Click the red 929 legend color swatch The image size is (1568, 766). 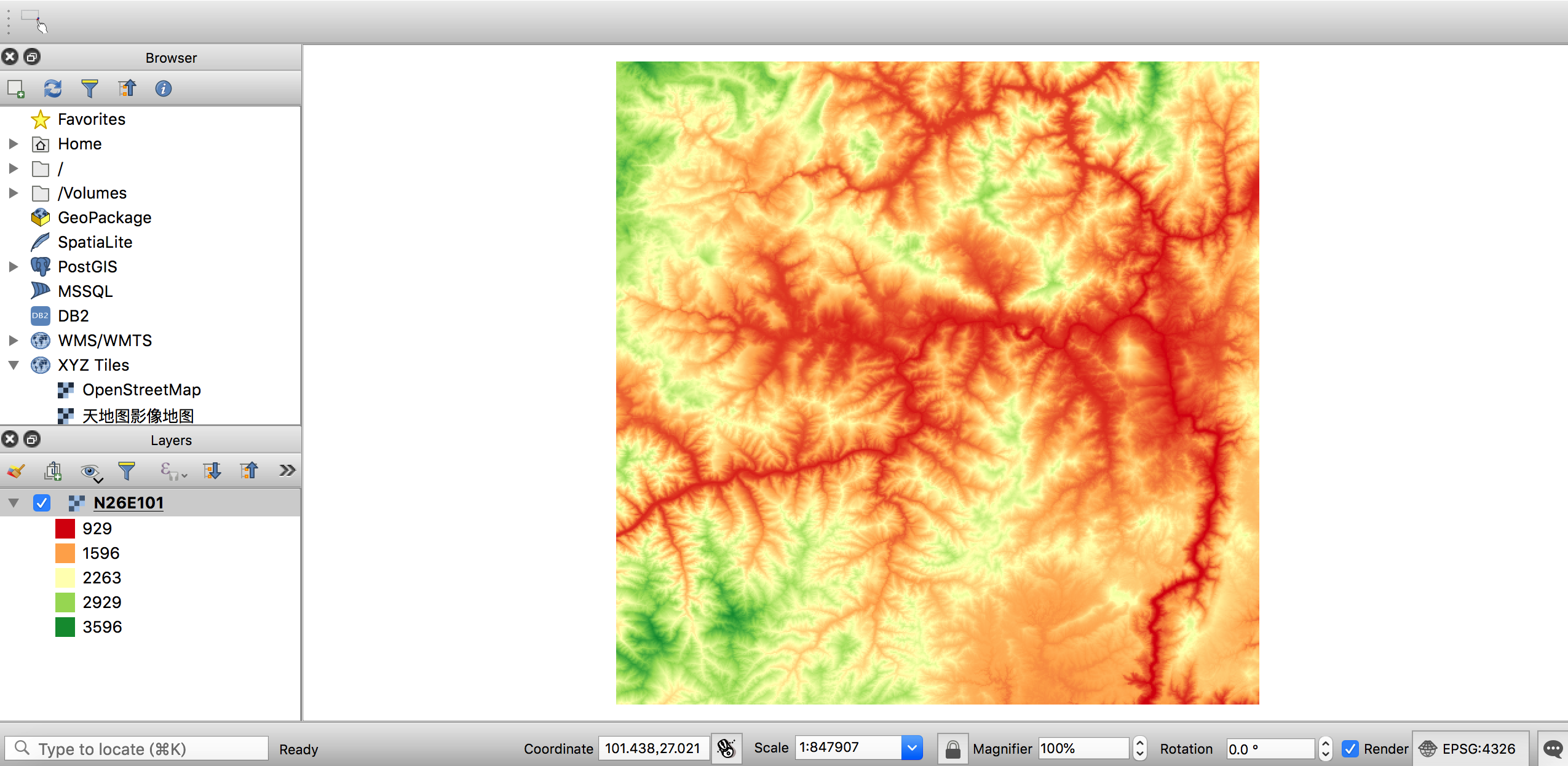(65, 529)
